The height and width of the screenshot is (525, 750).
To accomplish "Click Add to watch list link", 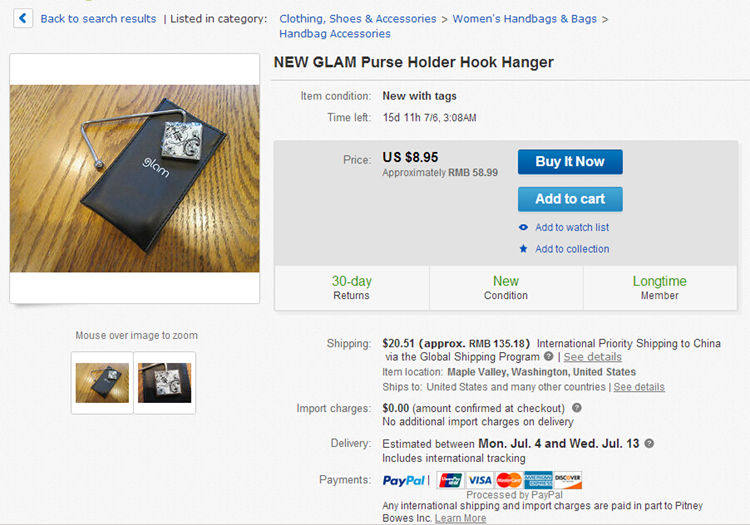I will coord(572,227).
